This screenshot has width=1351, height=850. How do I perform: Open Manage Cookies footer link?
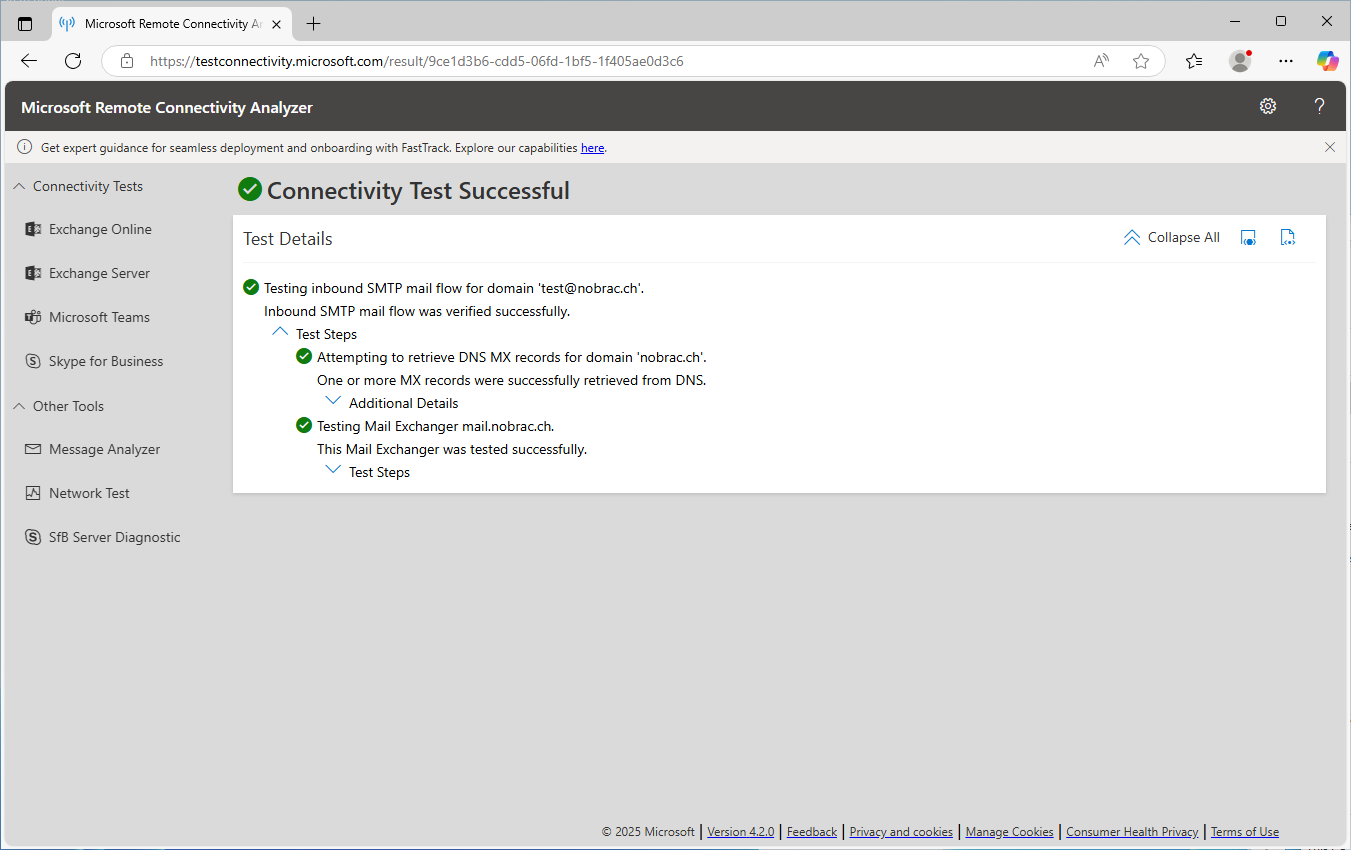click(x=1010, y=832)
